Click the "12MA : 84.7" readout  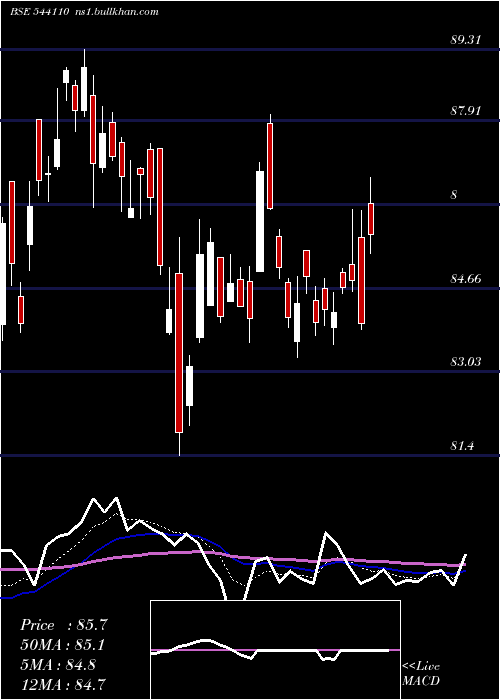(63, 684)
